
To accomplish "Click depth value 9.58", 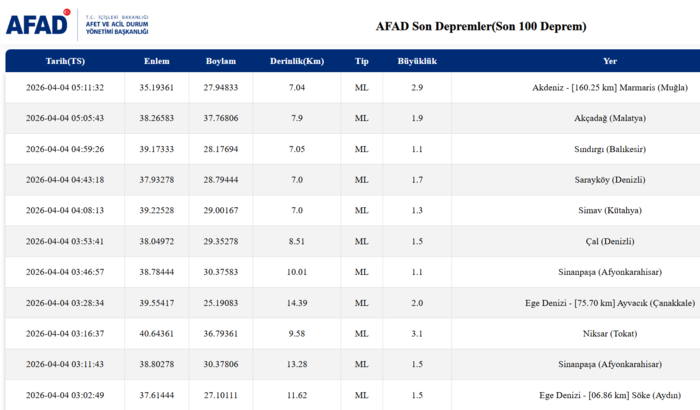I will (x=297, y=334).
